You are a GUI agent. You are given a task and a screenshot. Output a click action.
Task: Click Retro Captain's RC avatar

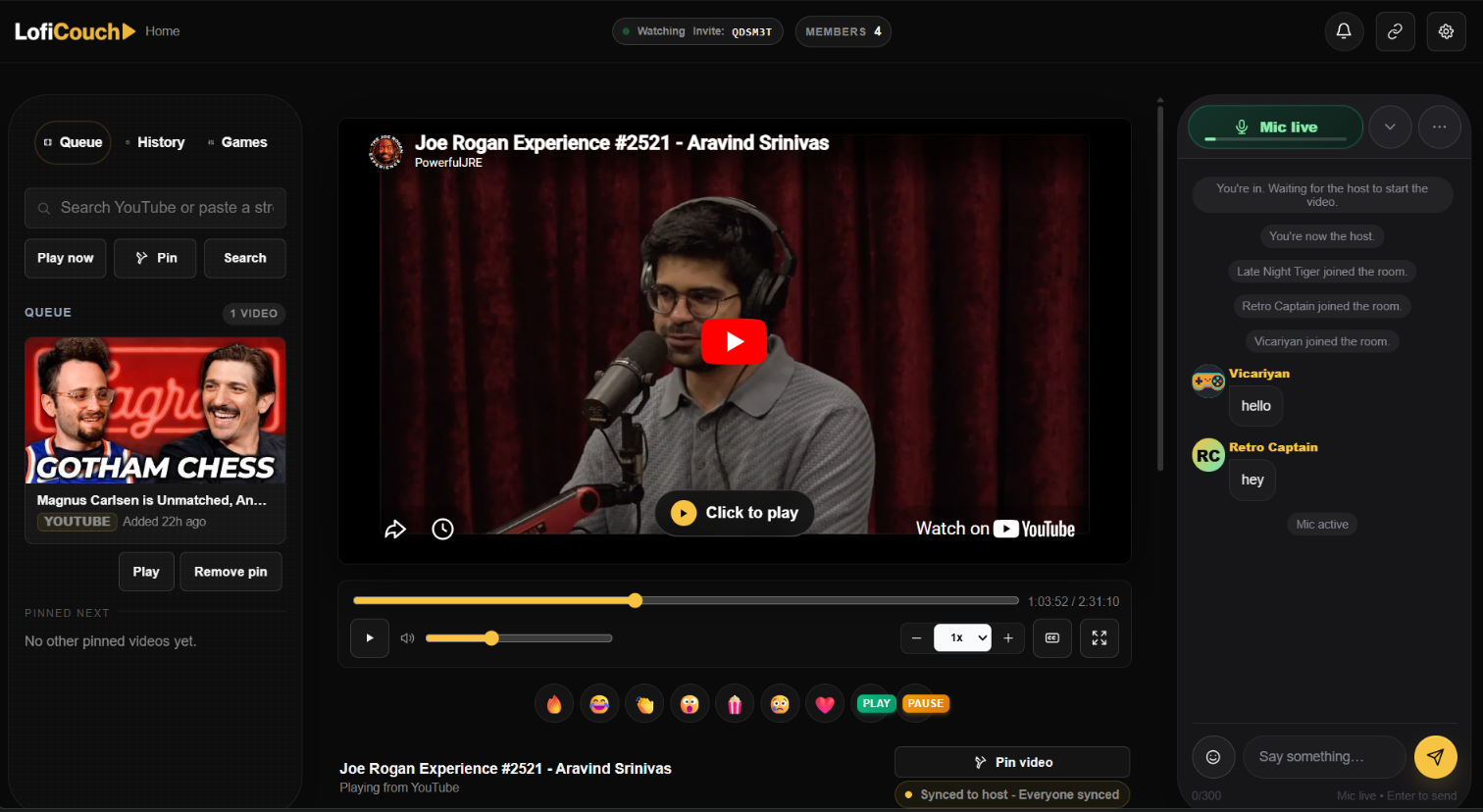coord(1208,455)
